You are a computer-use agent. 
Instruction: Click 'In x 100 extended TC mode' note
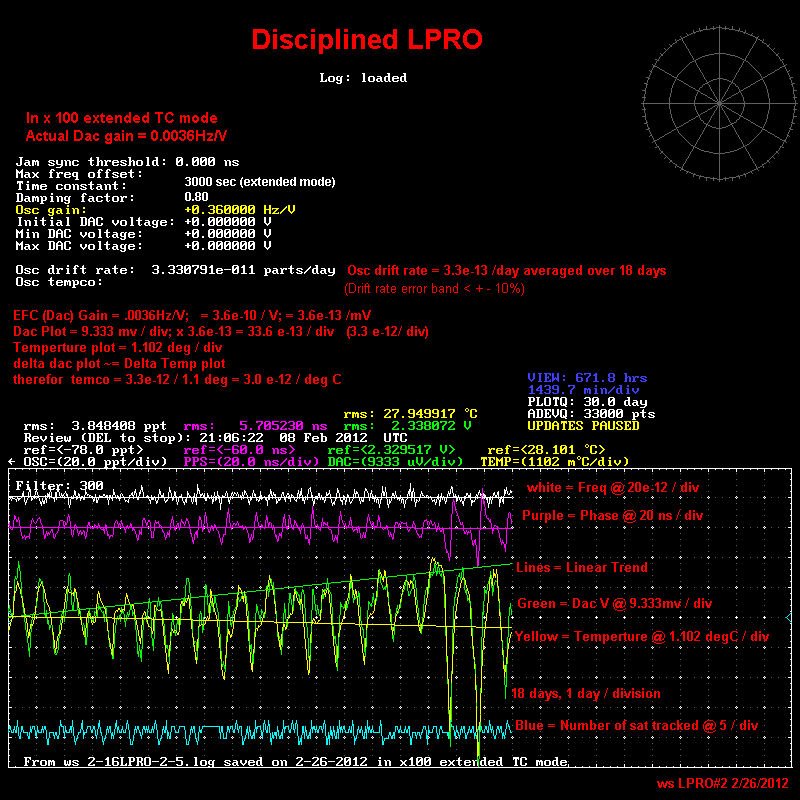(121, 118)
